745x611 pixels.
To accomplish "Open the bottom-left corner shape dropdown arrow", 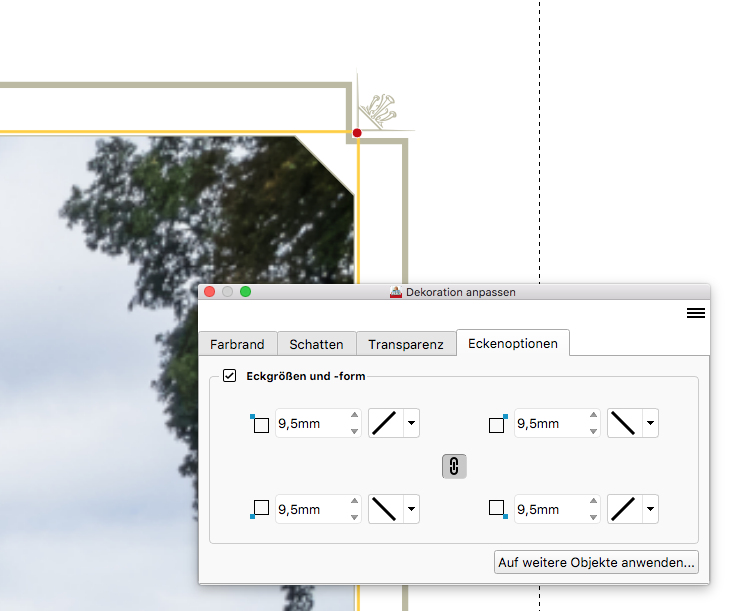I will [x=411, y=509].
